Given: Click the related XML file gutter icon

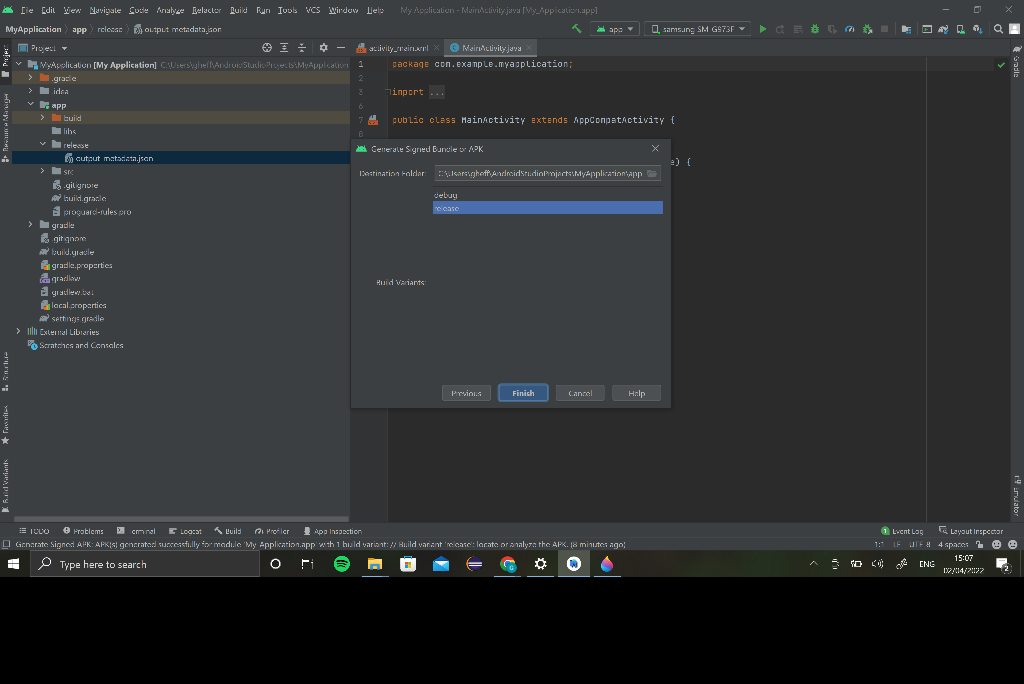Looking at the screenshot, I should [373, 120].
